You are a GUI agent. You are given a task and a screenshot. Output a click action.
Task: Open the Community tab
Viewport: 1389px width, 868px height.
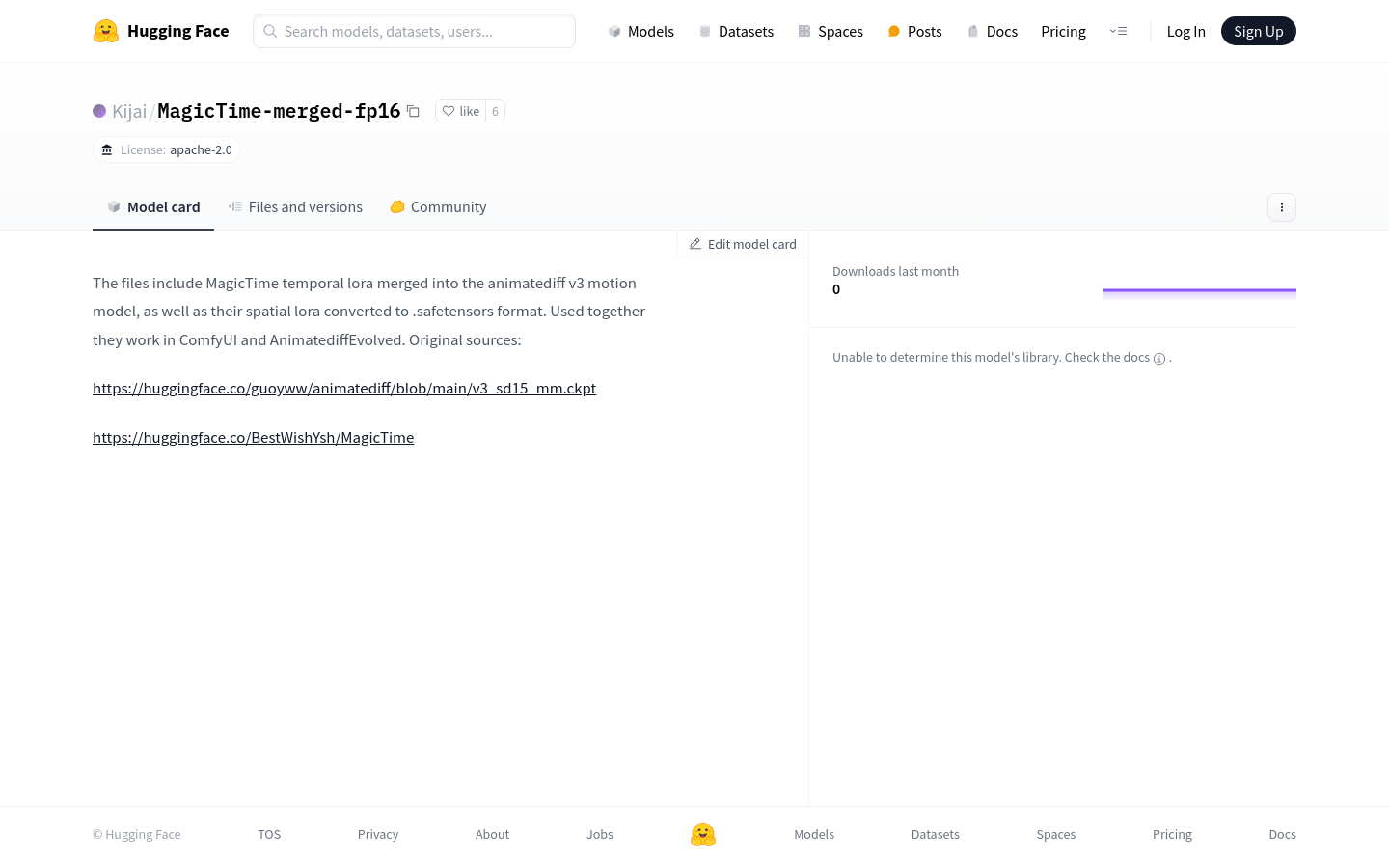tap(438, 206)
